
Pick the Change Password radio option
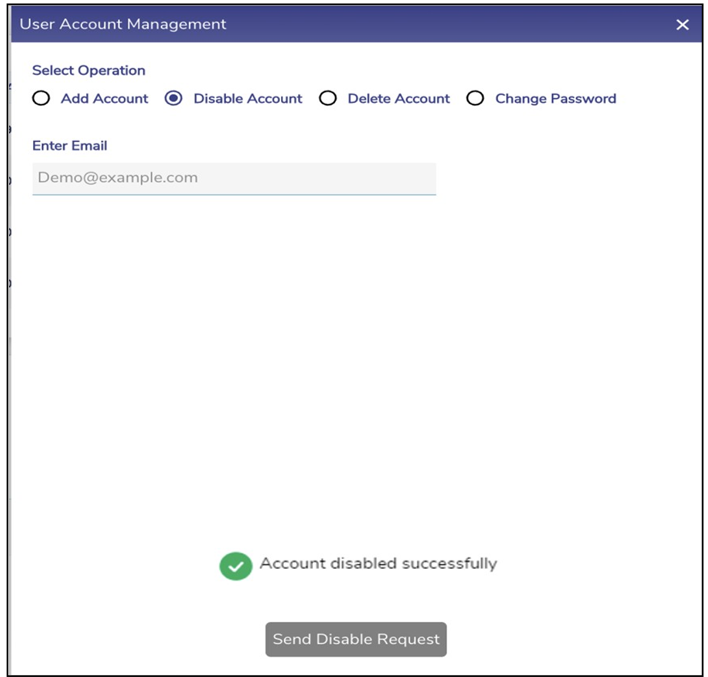[475, 99]
